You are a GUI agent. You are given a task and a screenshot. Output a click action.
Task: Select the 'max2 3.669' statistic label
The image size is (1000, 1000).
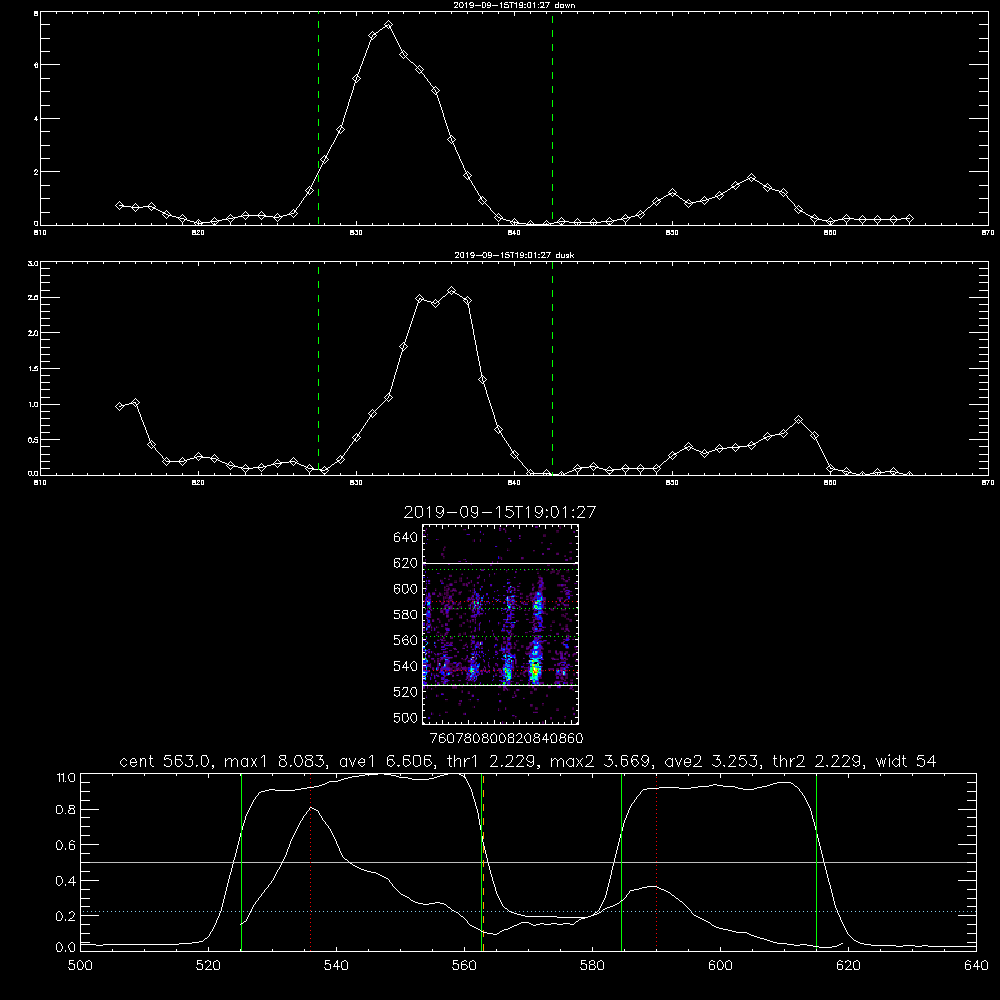602,761
